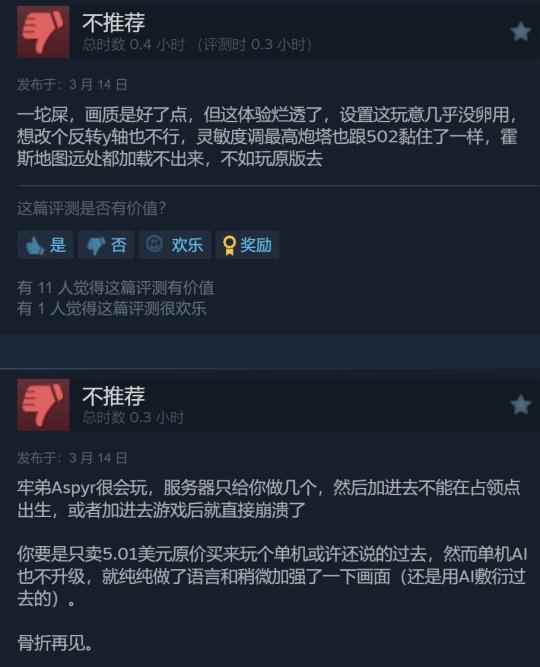Click the second review's 总时数 0.3 小时 text

tap(133, 417)
